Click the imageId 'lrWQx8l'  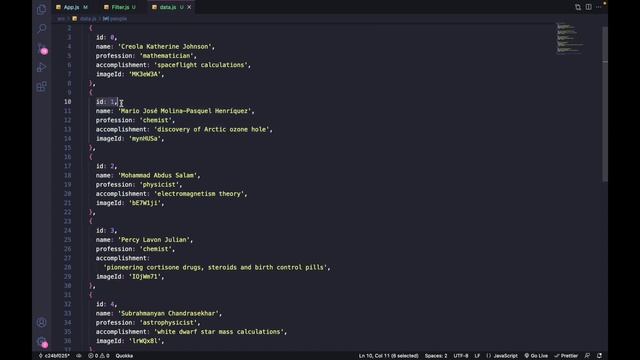point(145,341)
